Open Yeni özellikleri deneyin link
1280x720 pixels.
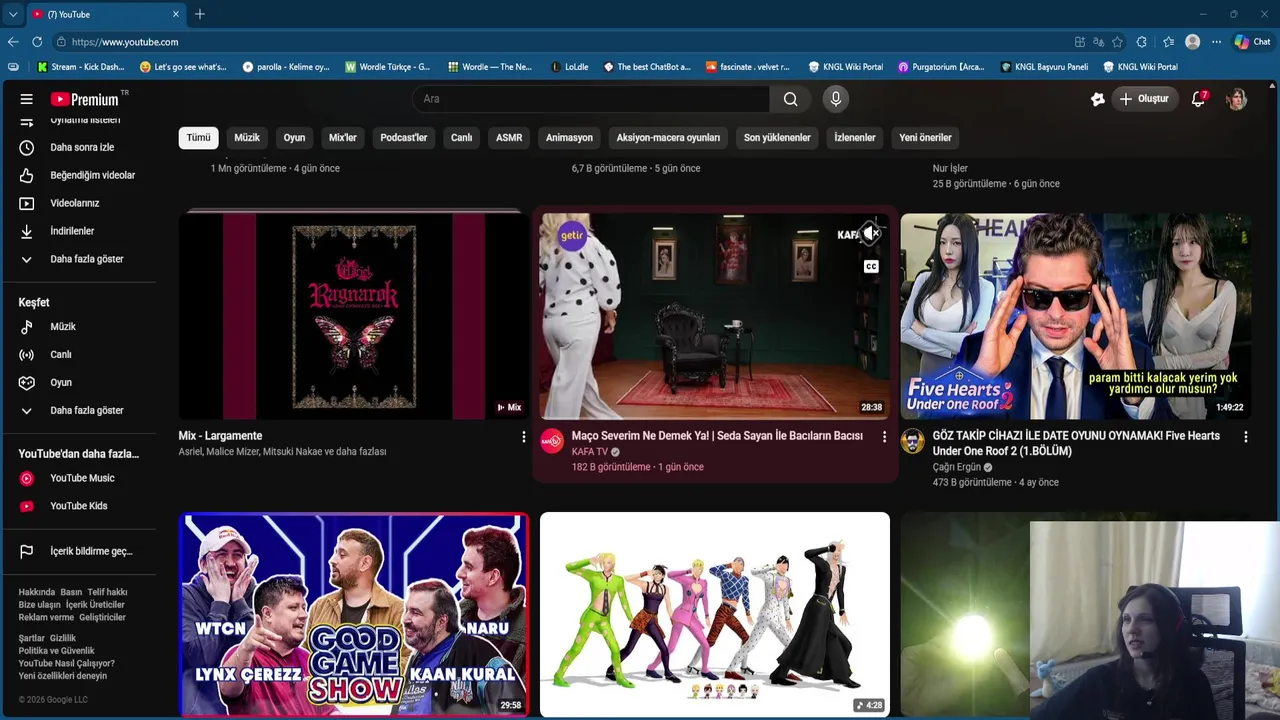point(63,676)
